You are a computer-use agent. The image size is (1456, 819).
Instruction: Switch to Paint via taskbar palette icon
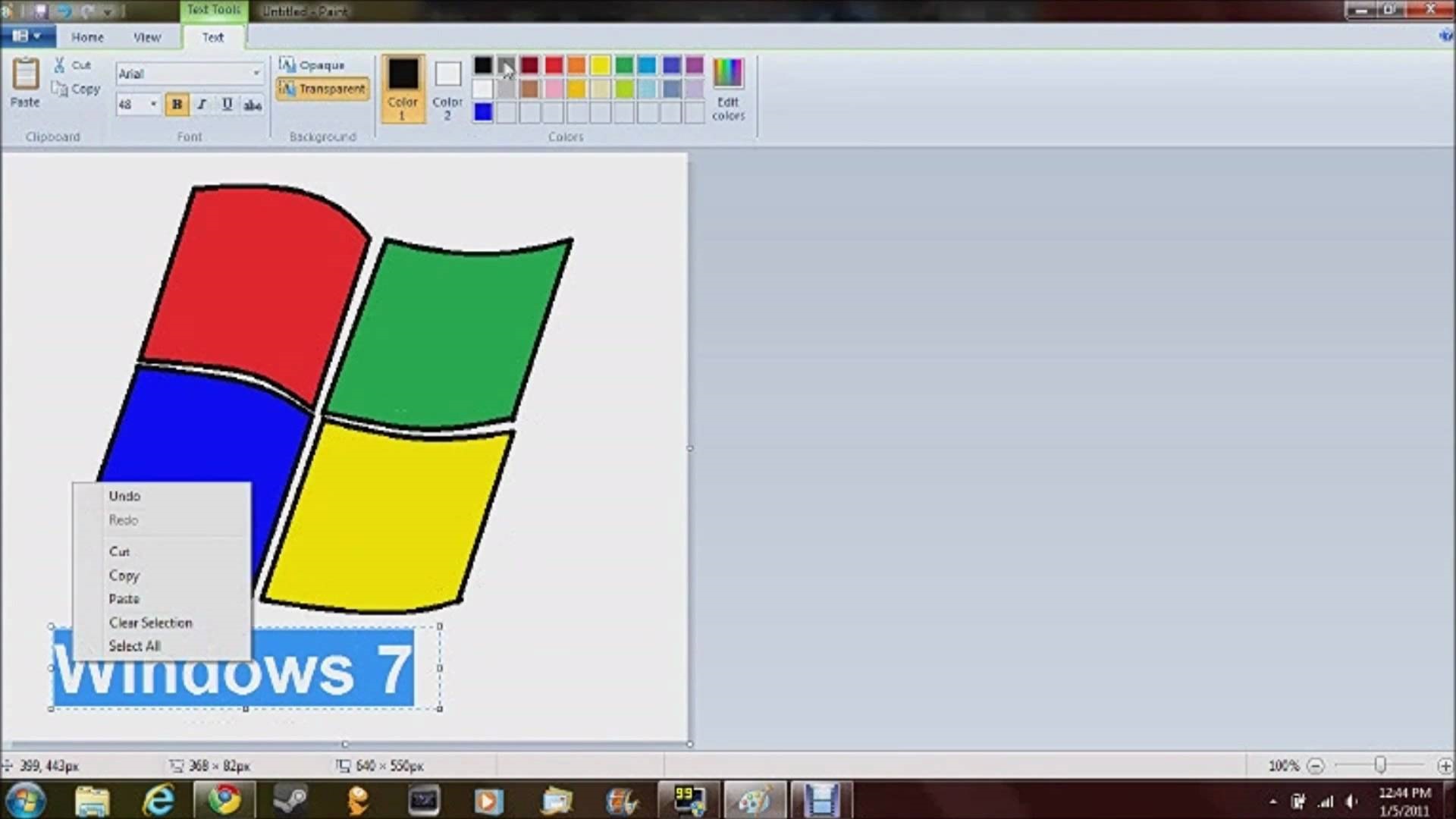755,801
